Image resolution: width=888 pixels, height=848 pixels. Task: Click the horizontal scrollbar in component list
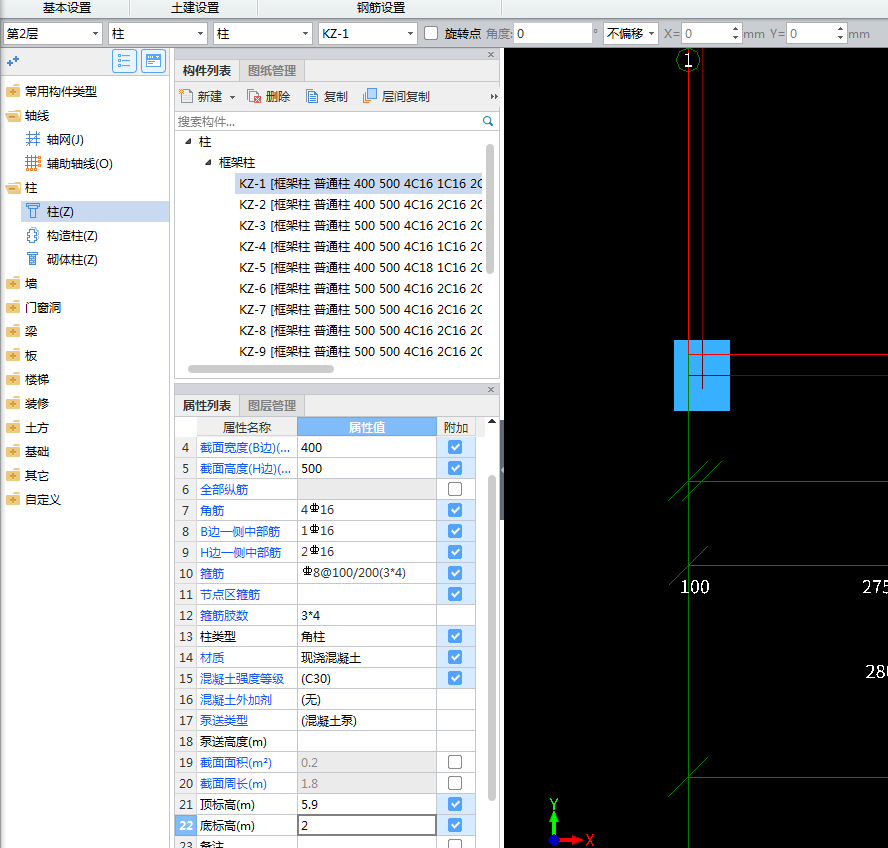[261, 369]
